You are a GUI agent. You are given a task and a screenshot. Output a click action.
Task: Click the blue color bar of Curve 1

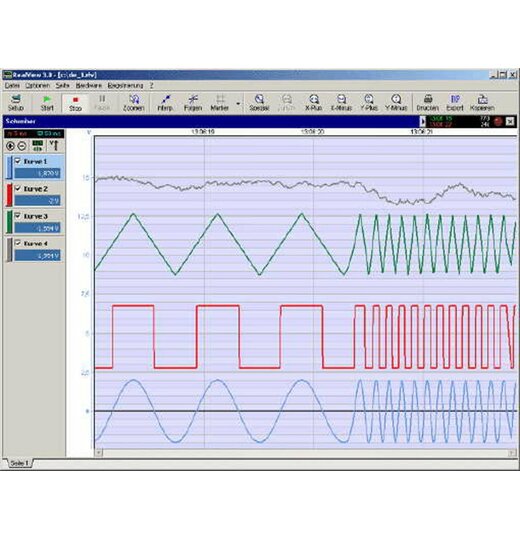(x=9, y=167)
